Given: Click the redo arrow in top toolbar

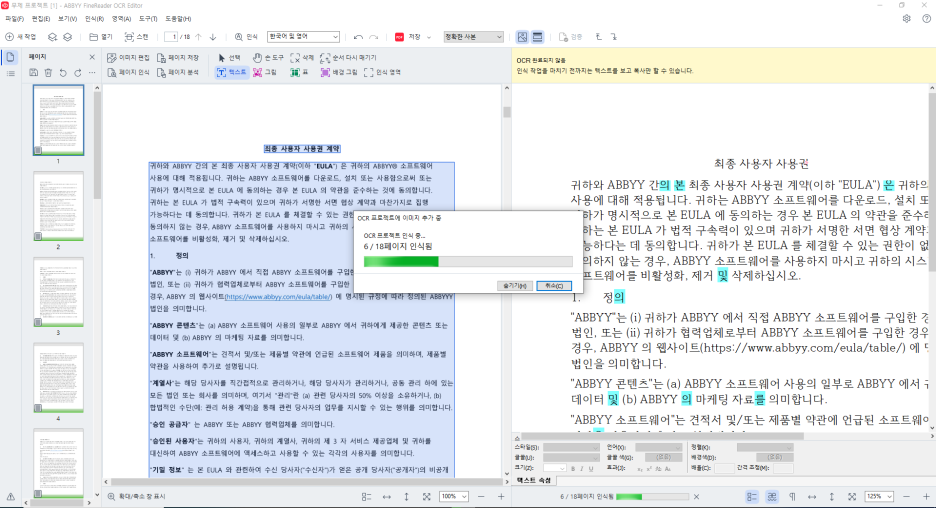Looking at the screenshot, I should (x=374, y=37).
